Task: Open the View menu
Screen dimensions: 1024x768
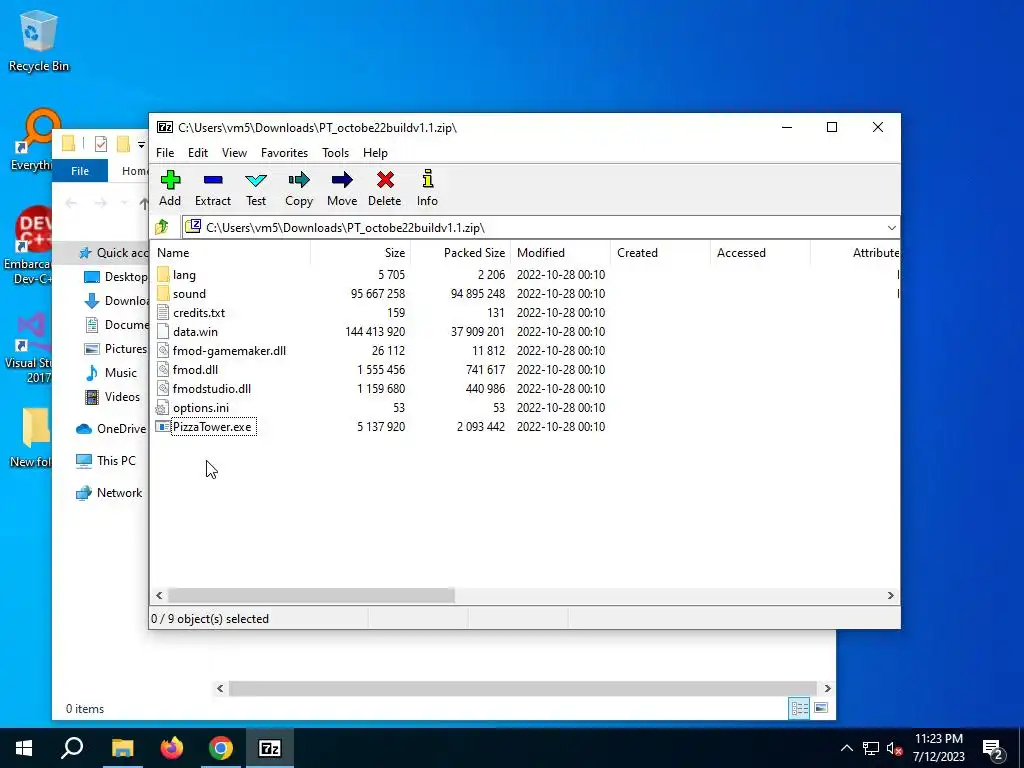Action: pos(234,153)
